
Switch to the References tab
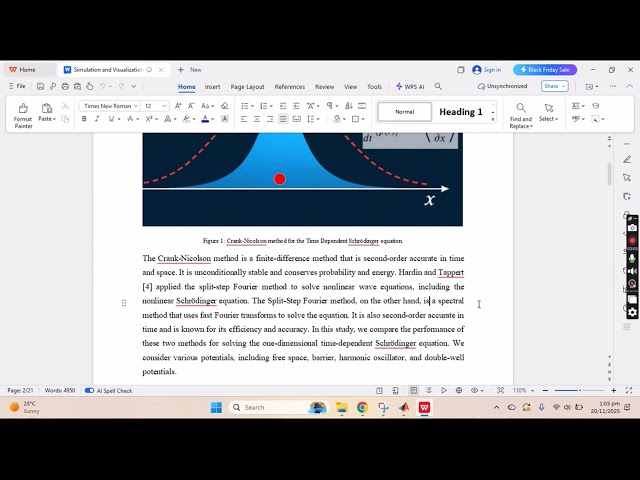point(290,87)
